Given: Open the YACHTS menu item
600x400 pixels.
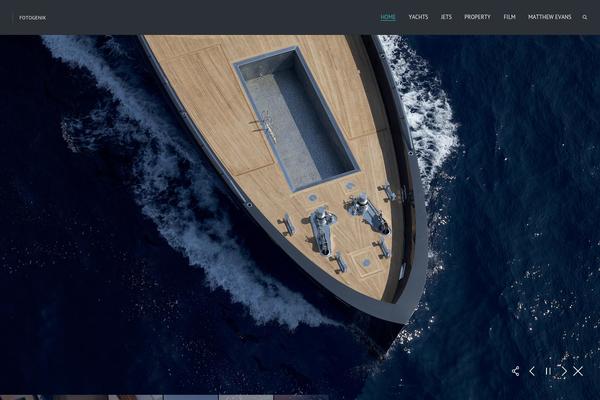Looking at the screenshot, I should [418, 17].
